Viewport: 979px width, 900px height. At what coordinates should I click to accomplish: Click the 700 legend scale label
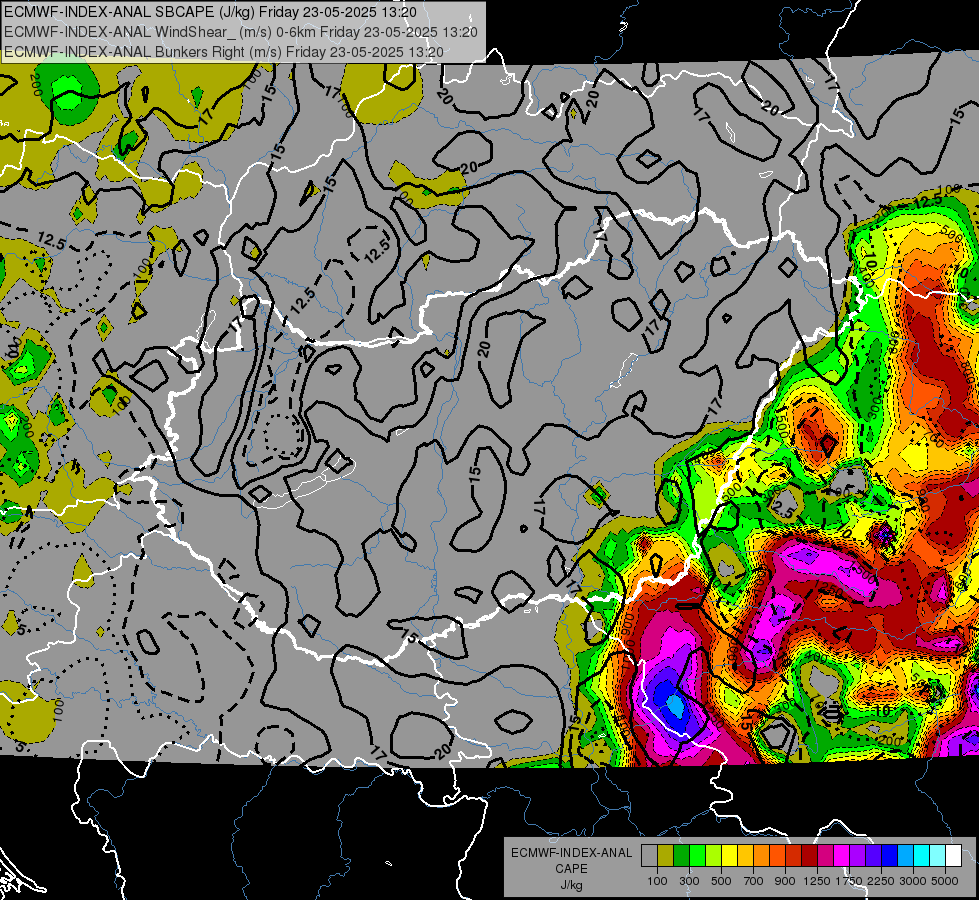754,881
